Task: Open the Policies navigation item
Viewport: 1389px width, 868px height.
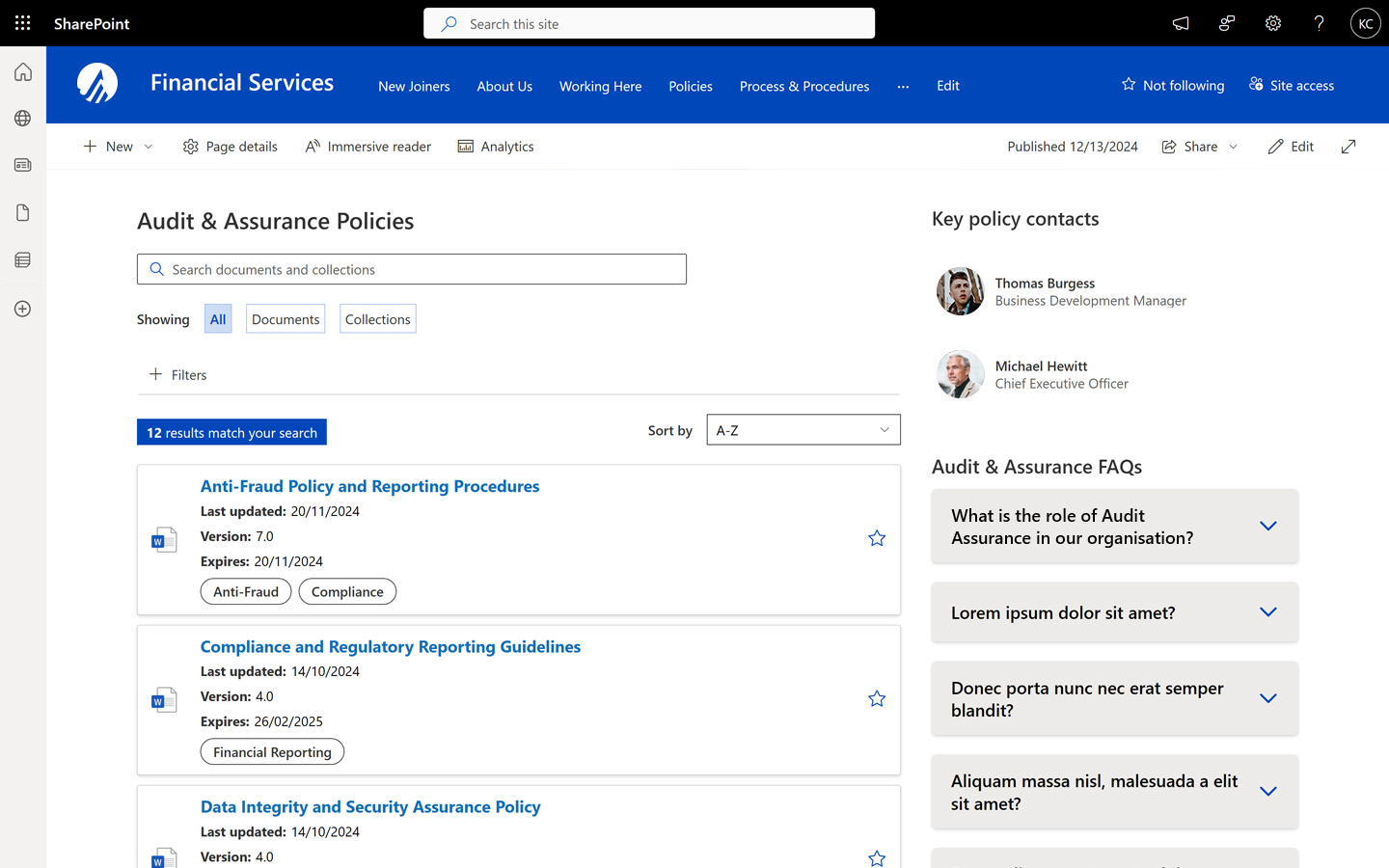Action: (x=691, y=86)
